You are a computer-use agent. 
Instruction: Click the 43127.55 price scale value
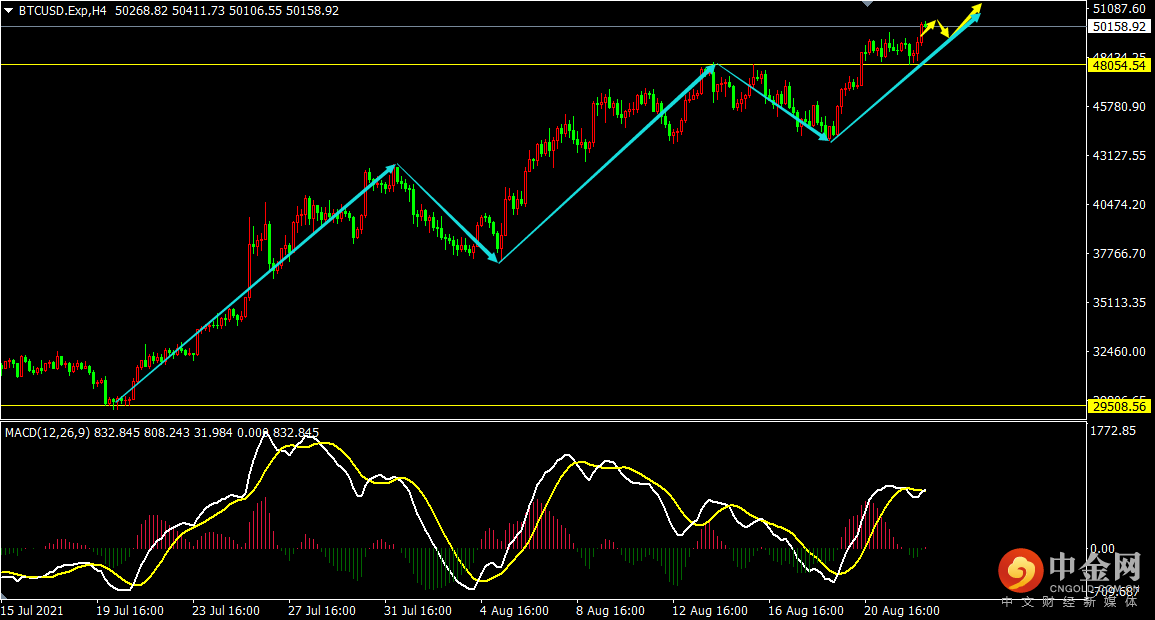[1119, 156]
